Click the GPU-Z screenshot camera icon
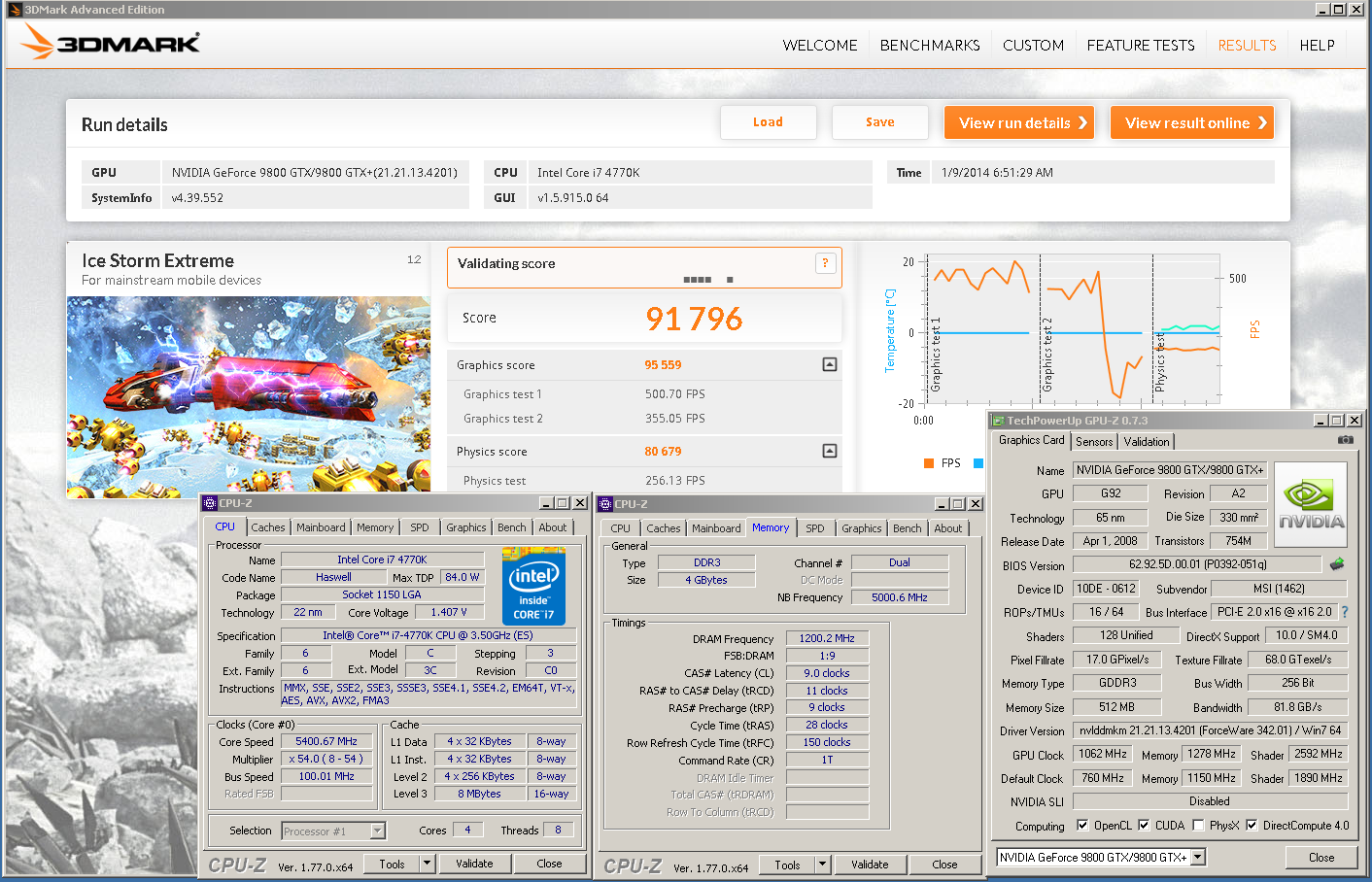 pyautogui.click(x=1346, y=440)
